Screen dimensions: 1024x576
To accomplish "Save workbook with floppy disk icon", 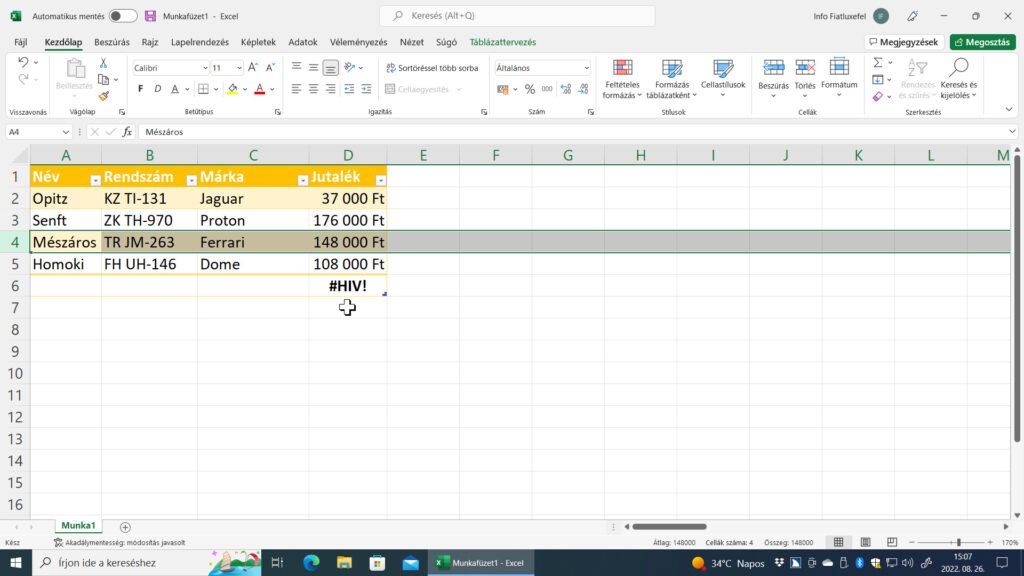I will point(150,16).
